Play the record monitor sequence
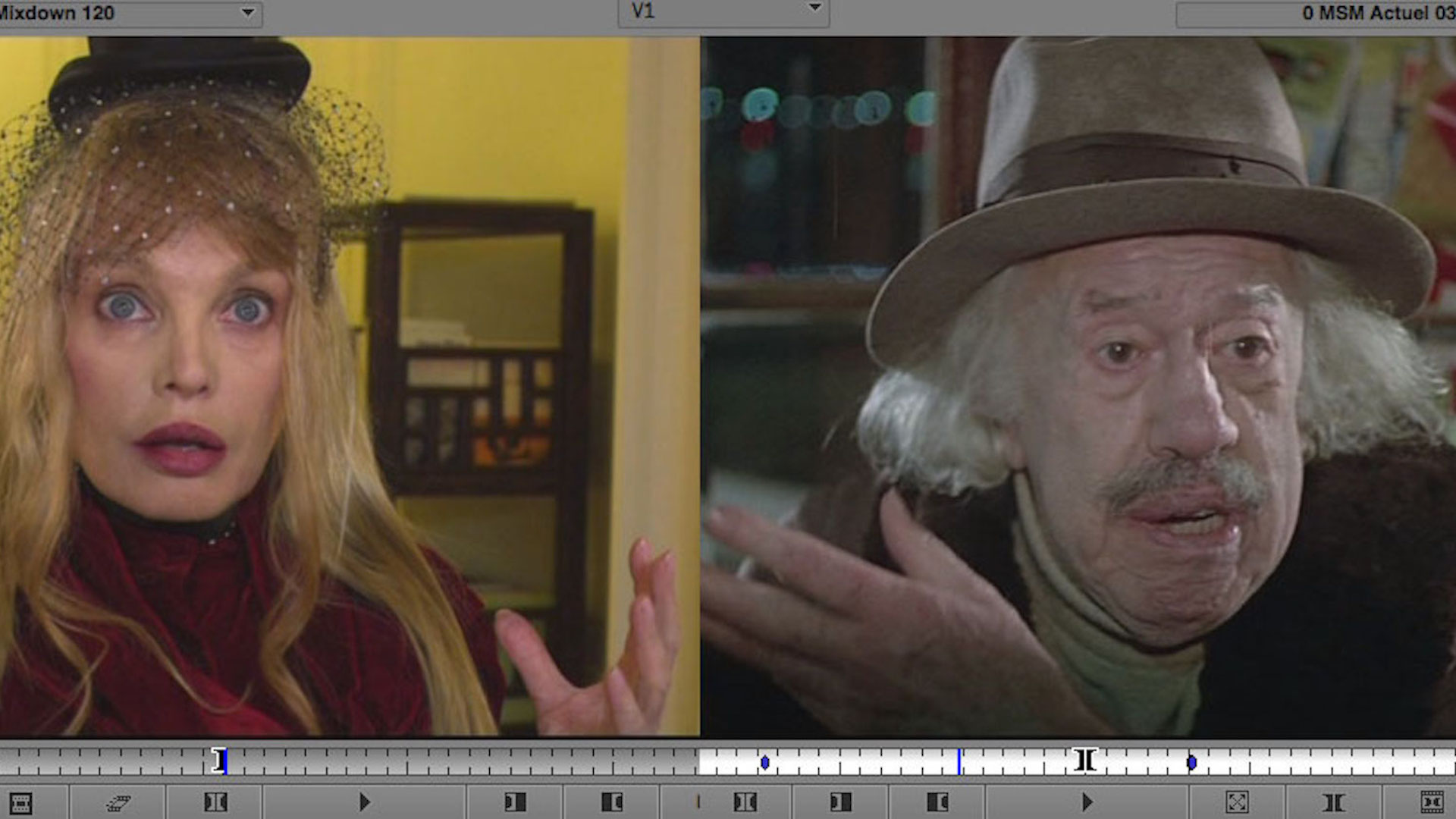The width and height of the screenshot is (1456, 819). coord(1087,802)
